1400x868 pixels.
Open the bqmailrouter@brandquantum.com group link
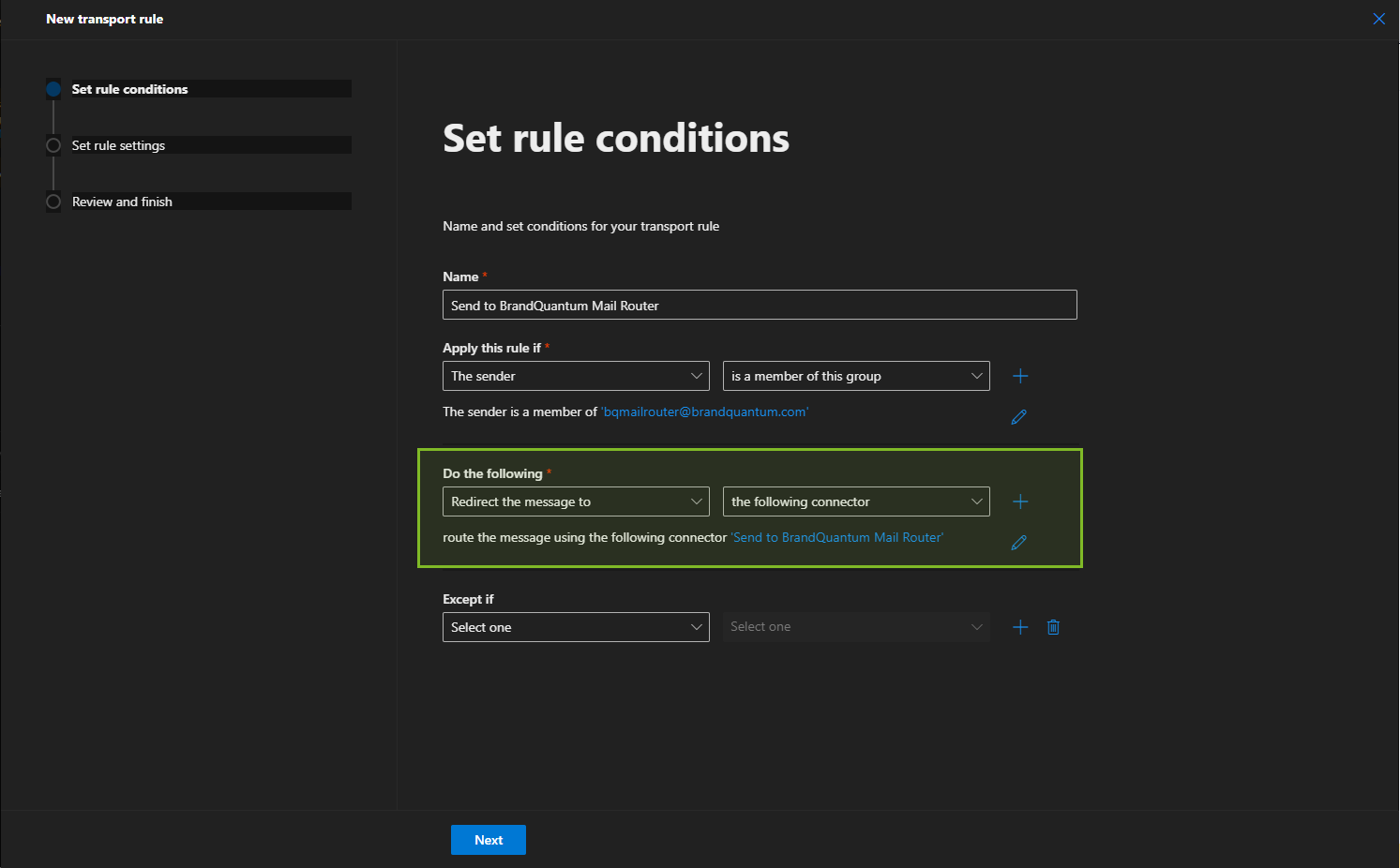coord(705,412)
